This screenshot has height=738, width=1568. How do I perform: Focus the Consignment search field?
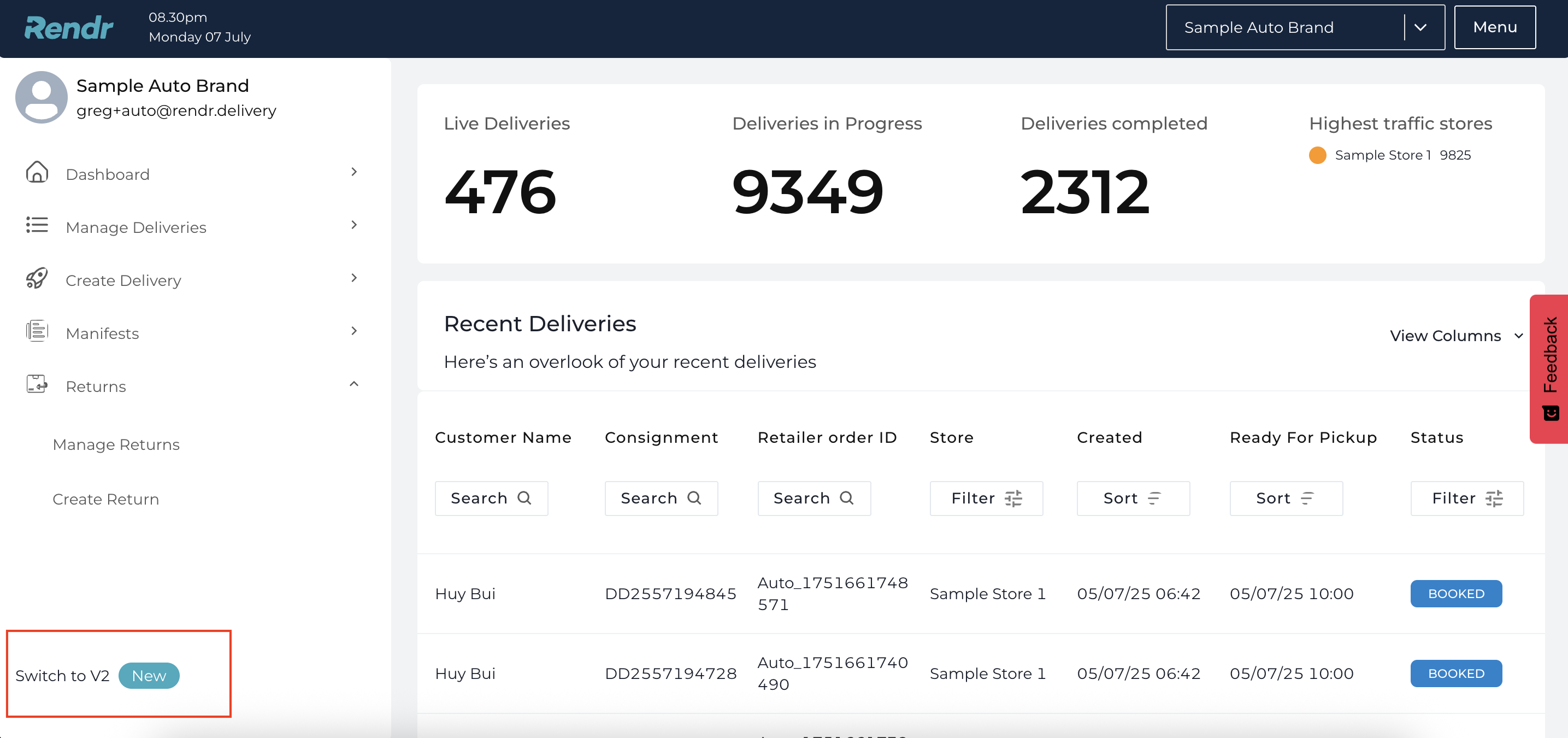[x=661, y=498]
